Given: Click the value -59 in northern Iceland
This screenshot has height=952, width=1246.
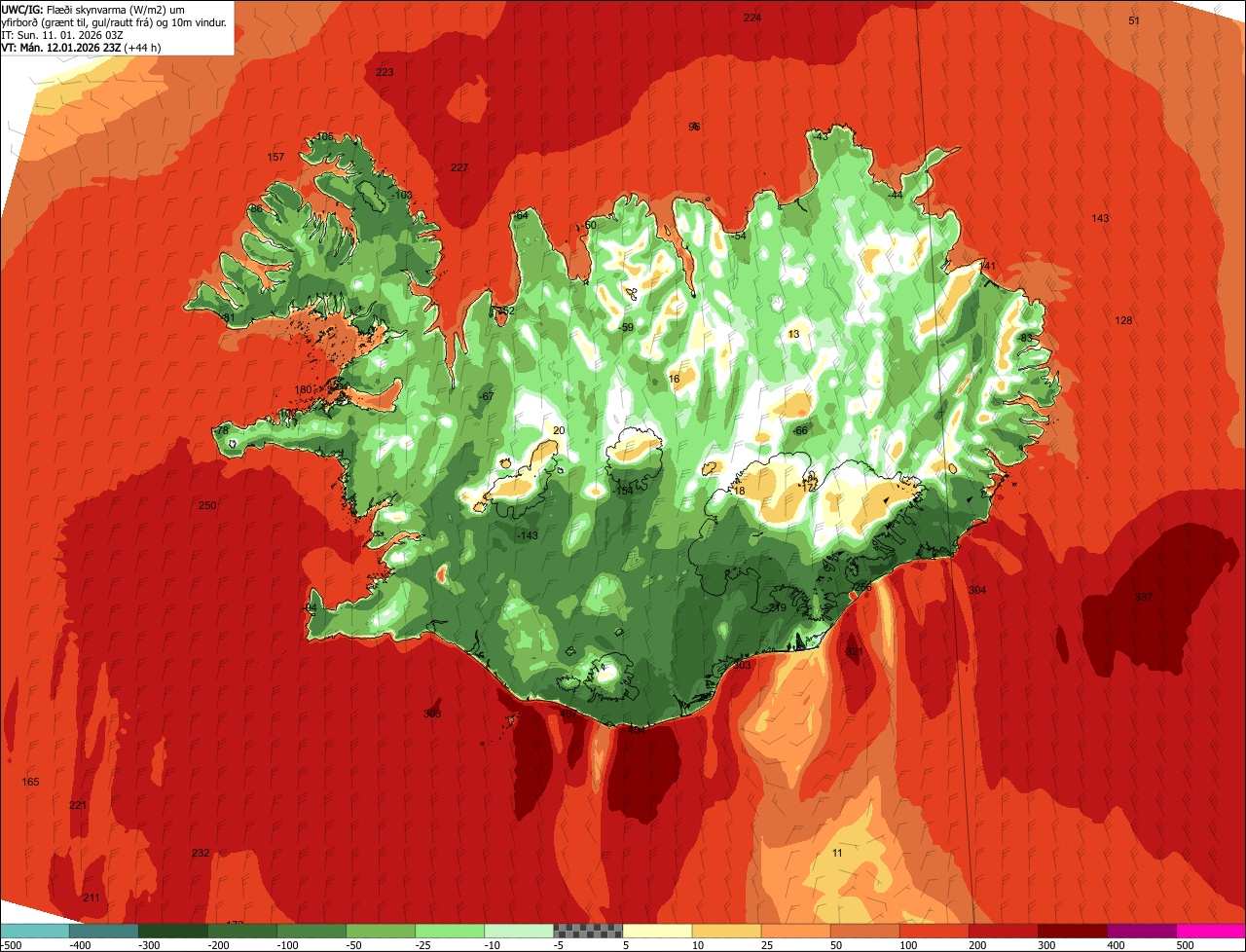Looking at the screenshot, I should 627,327.
